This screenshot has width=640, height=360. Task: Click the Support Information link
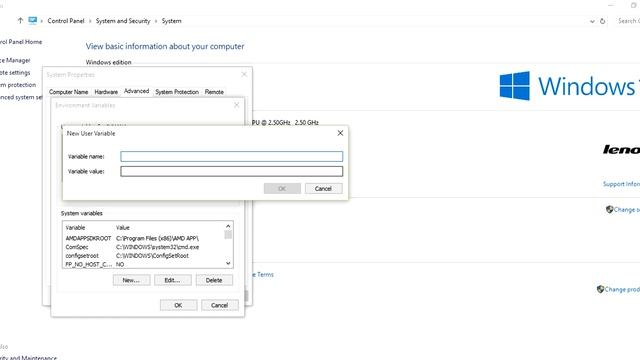tap(621, 184)
